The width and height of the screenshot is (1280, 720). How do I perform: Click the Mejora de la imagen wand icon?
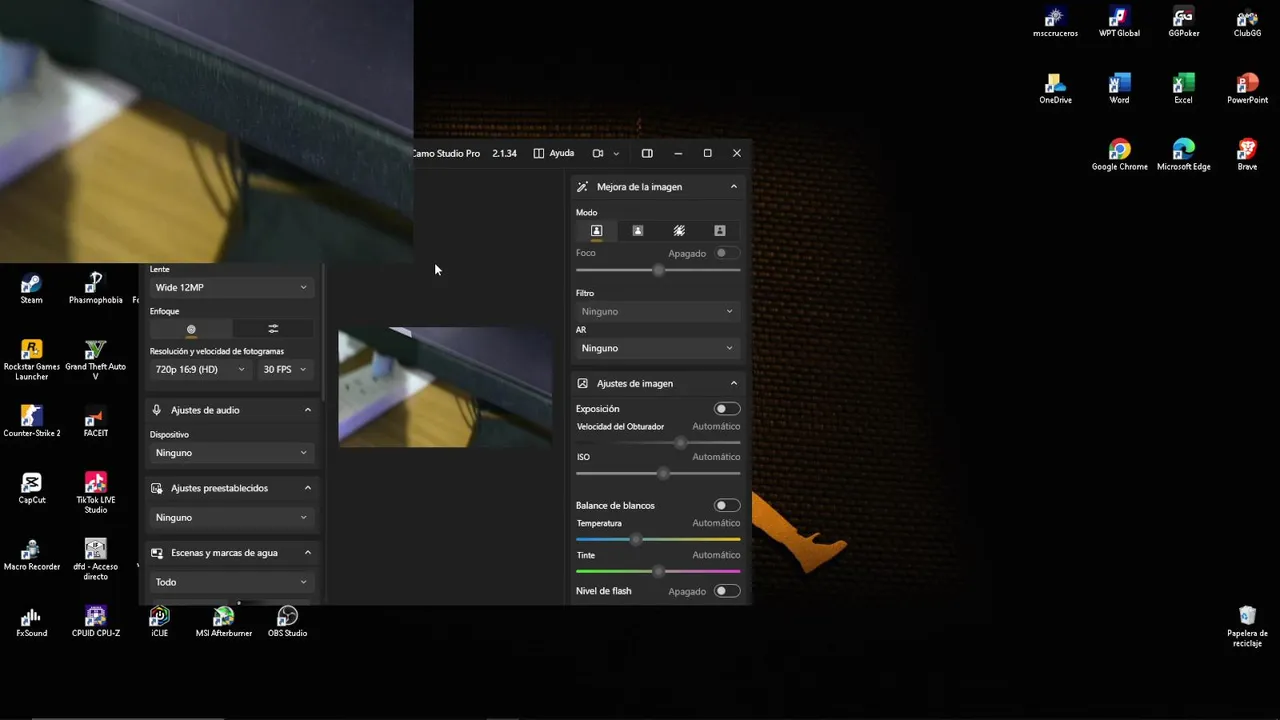(583, 187)
